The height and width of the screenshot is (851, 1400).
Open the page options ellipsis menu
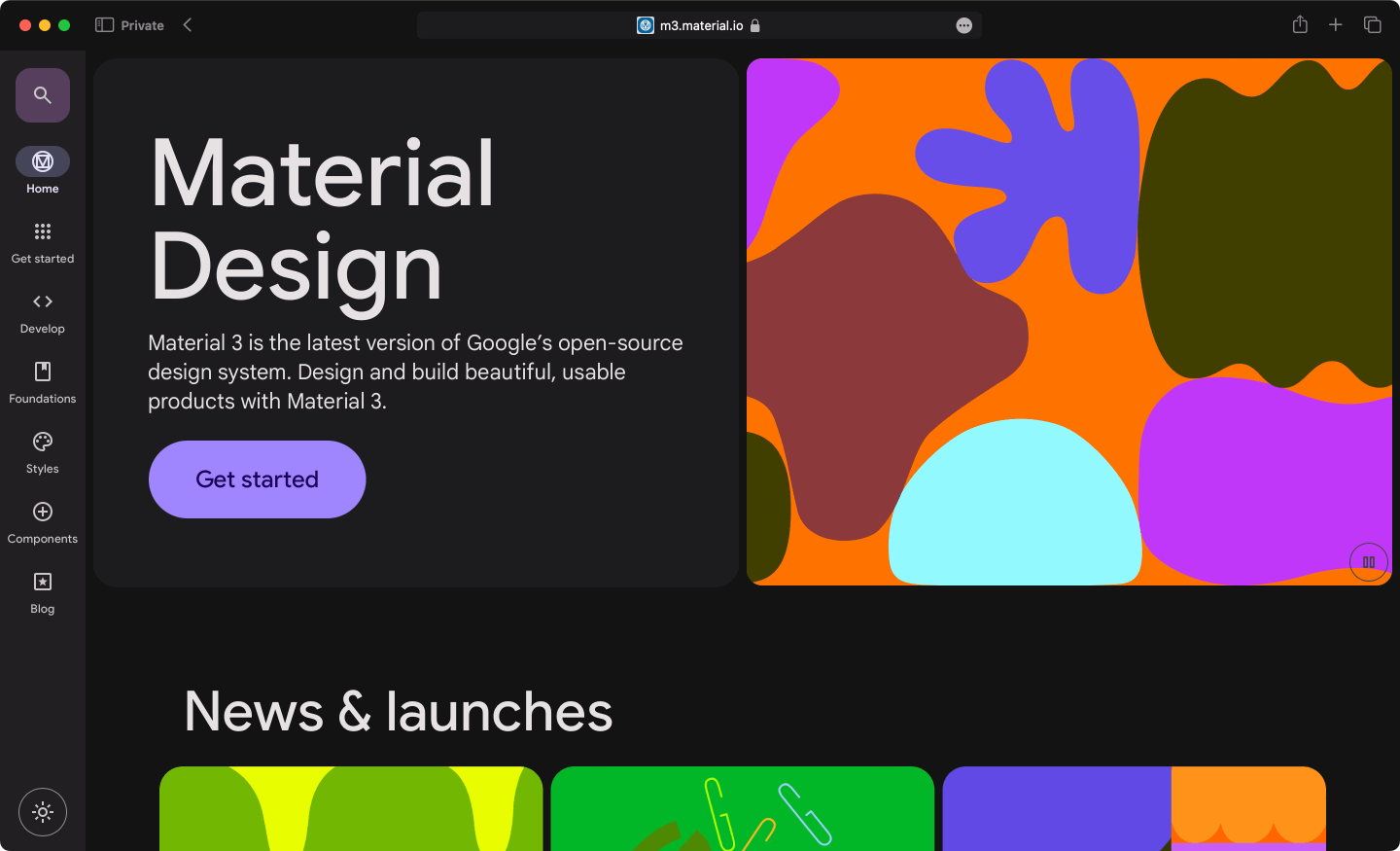(x=963, y=25)
